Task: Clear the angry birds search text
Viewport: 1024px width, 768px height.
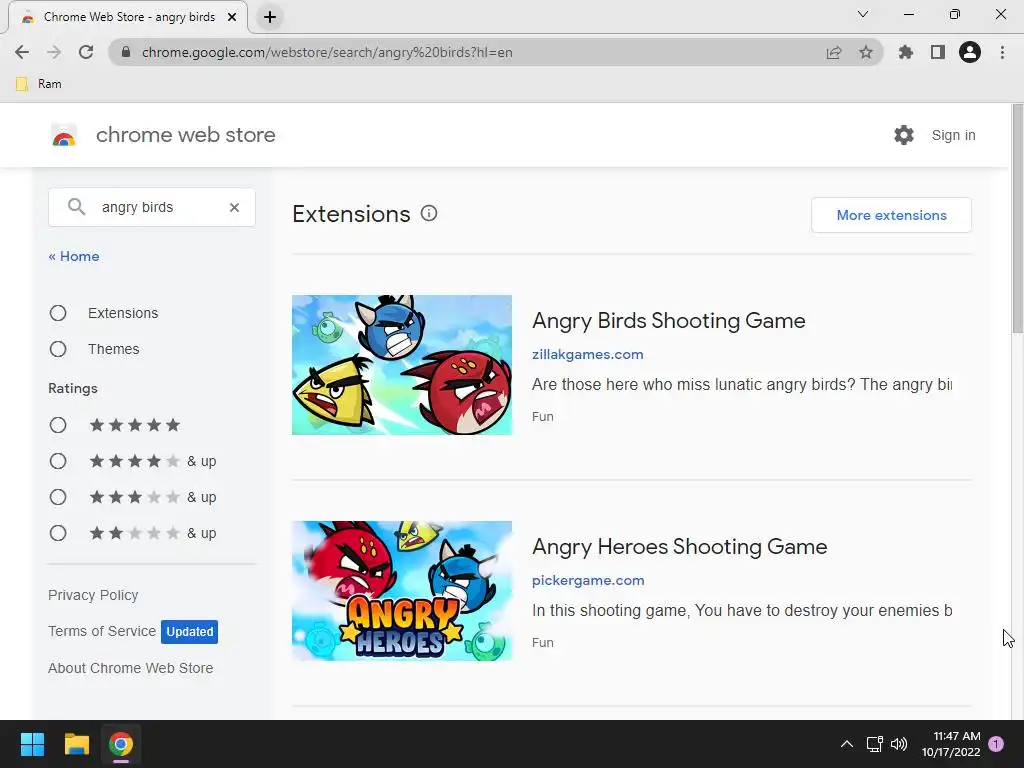Action: pyautogui.click(x=234, y=207)
